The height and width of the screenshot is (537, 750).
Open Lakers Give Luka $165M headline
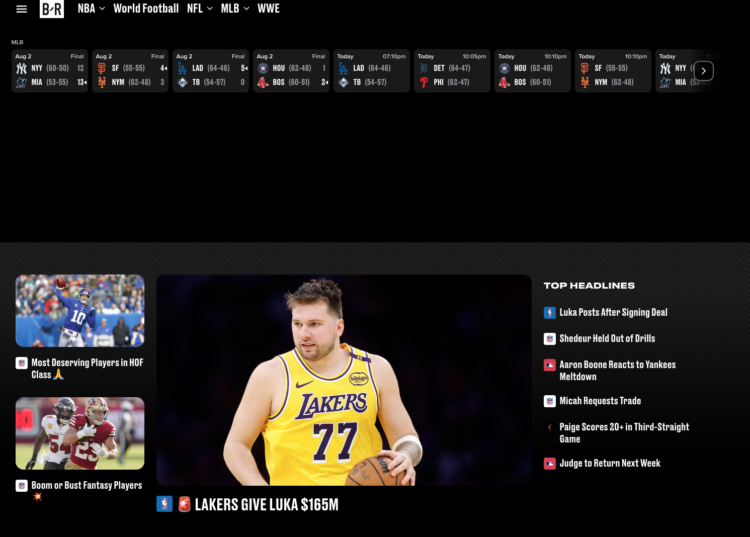point(266,504)
